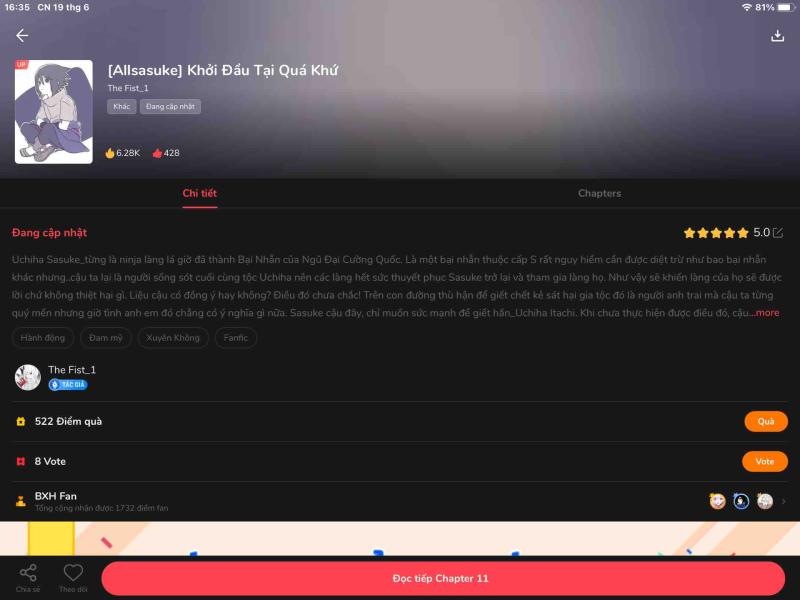Open the Sasuke cover thumbnail
This screenshot has height=600, width=800.
tap(54, 112)
